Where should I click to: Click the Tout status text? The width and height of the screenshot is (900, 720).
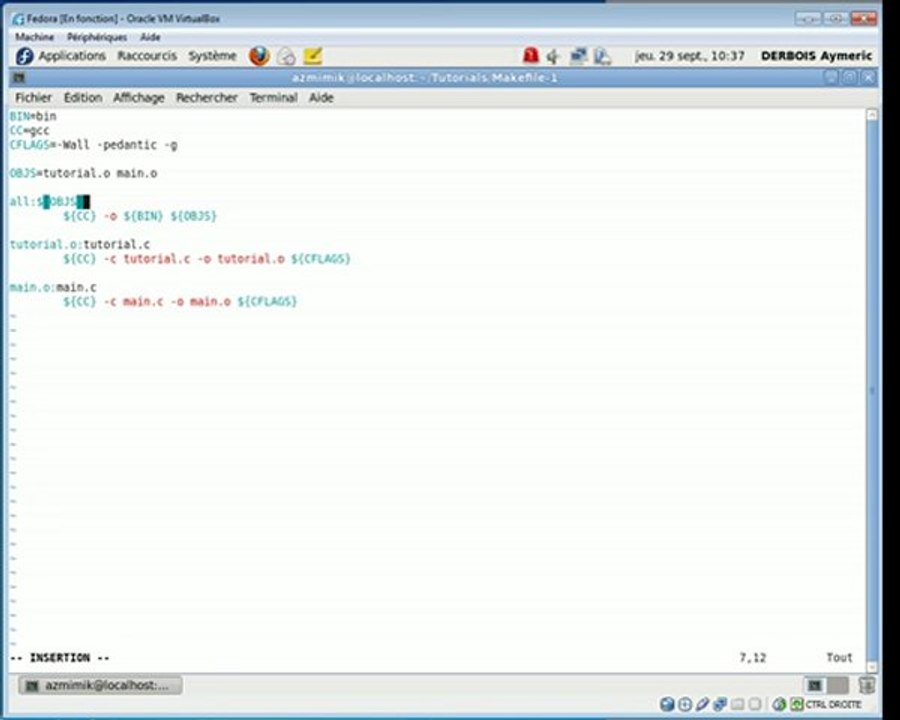click(839, 657)
